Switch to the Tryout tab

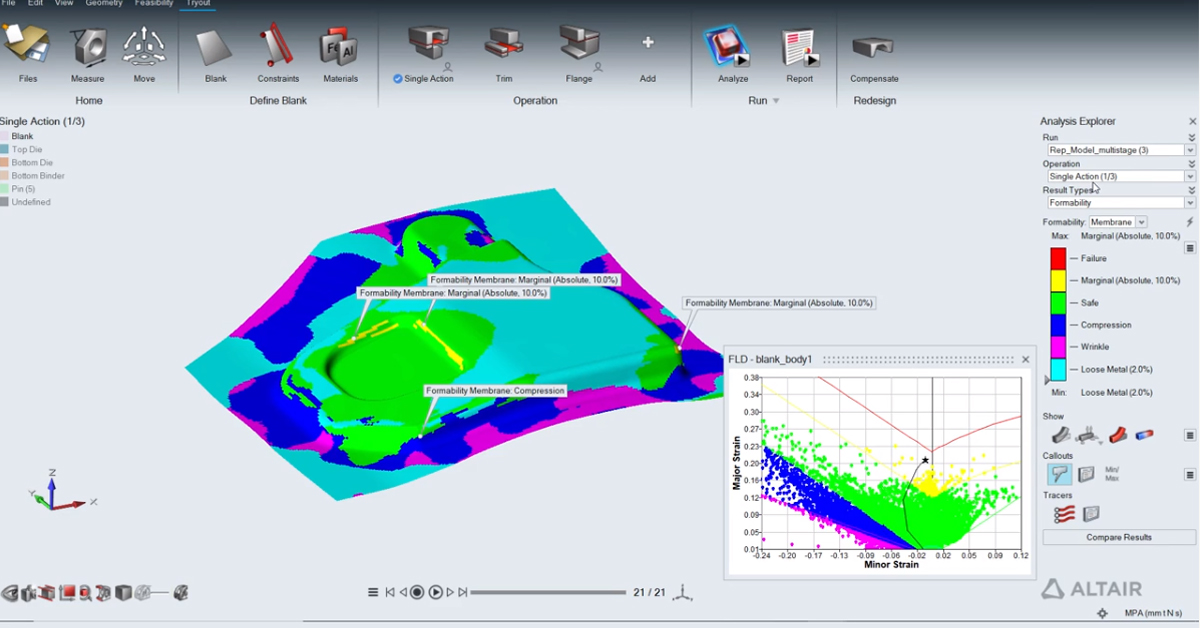pos(198,4)
